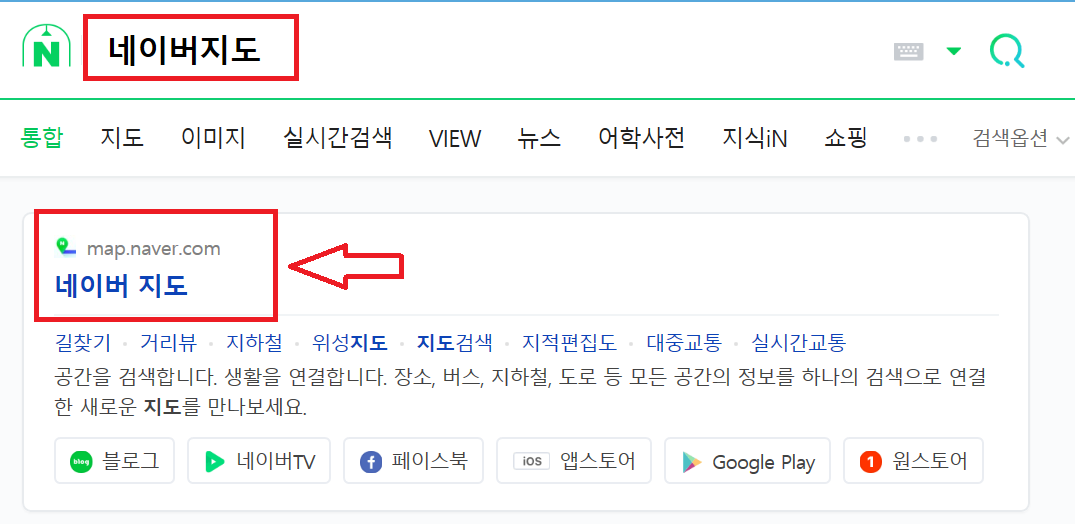Click the 네이버TV button
Viewport: 1075px width, 524px height.
[259, 461]
